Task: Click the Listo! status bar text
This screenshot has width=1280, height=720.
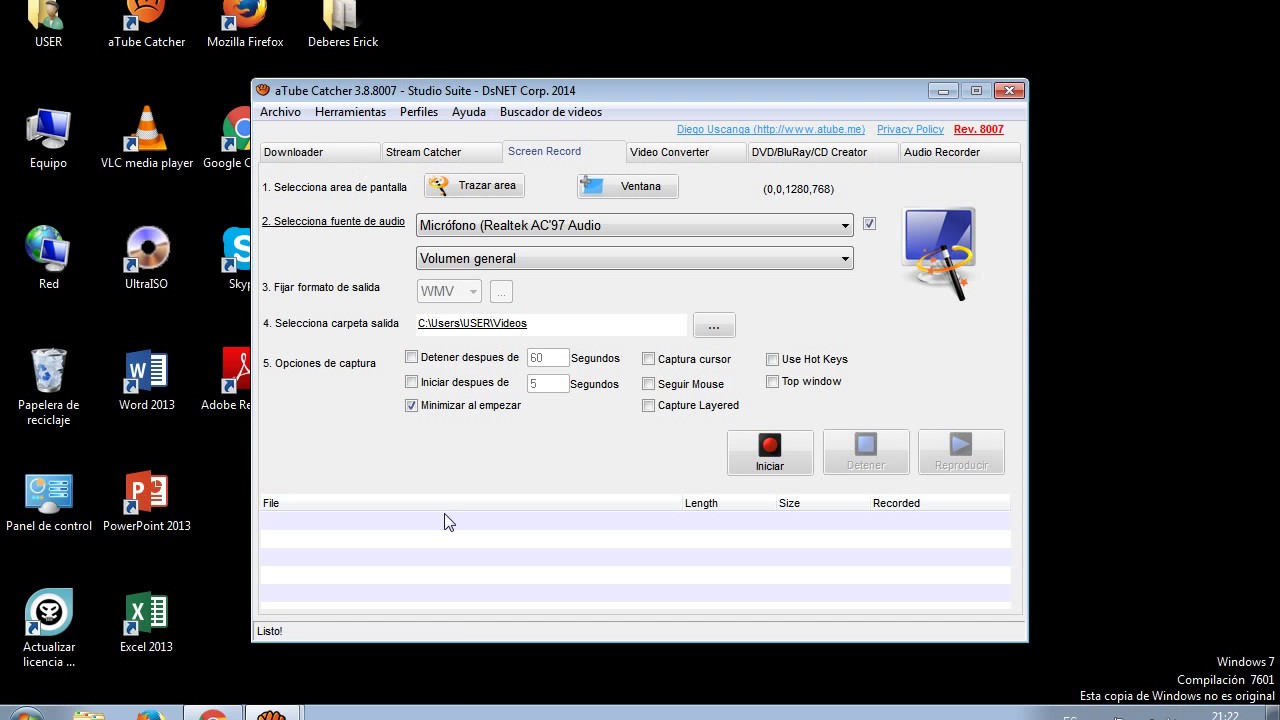Action: pyautogui.click(x=270, y=631)
